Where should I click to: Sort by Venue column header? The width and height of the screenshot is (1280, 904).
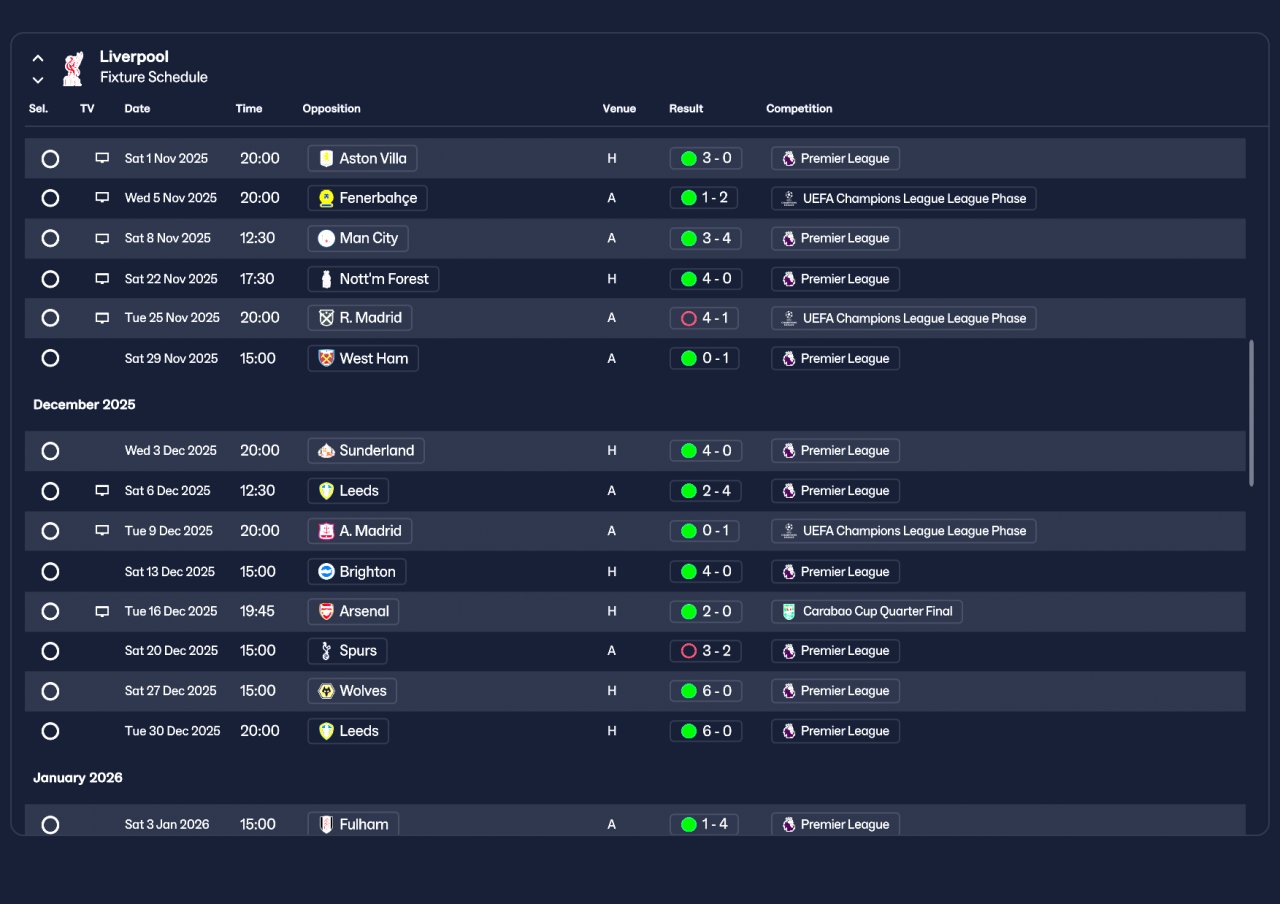pos(619,109)
